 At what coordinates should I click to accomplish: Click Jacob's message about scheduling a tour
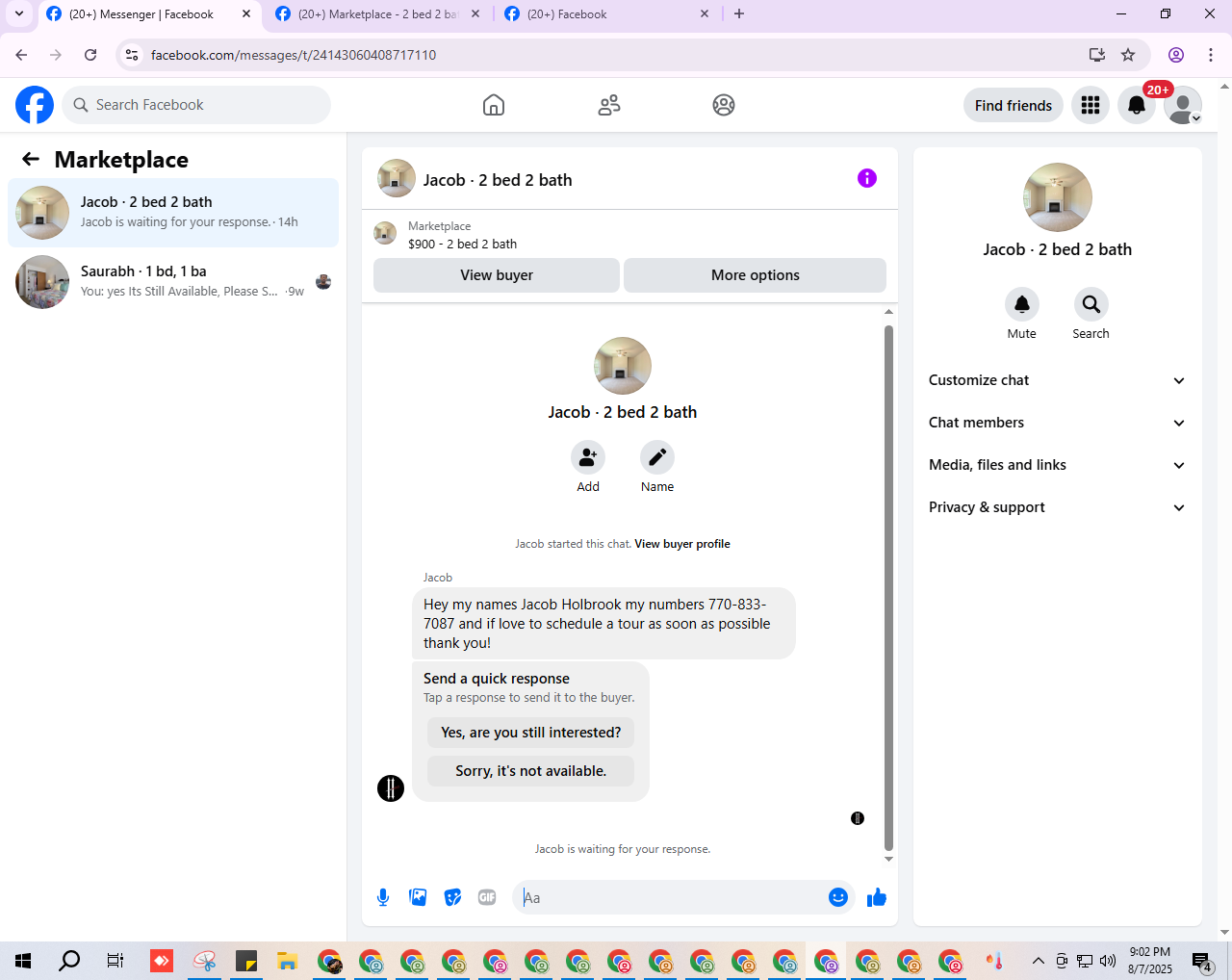click(603, 624)
